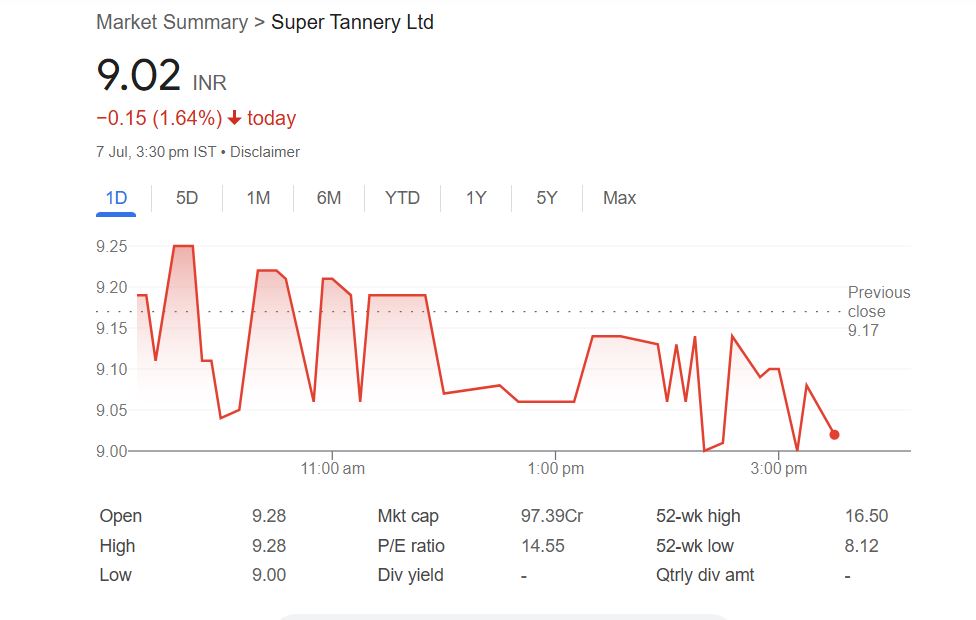Show the Max range chart
Viewport: 976px width, 620px height.
coord(619,198)
